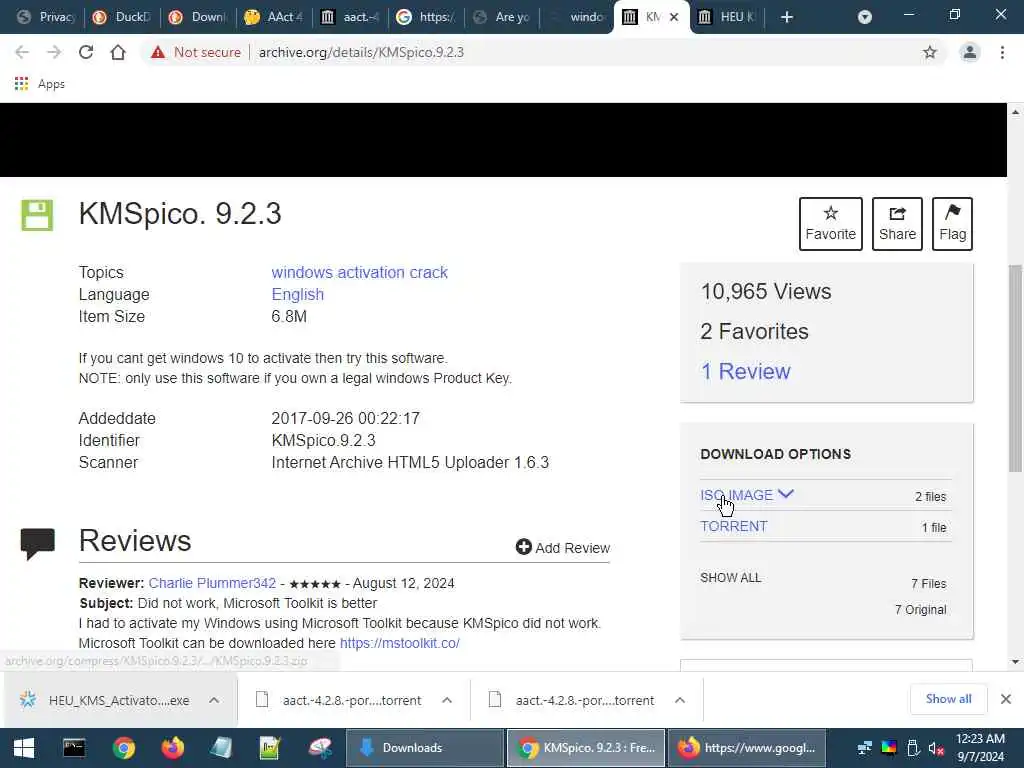This screenshot has width=1024, height=768.
Task: Switch to the aact.-4 archive tab
Action: click(x=351, y=17)
